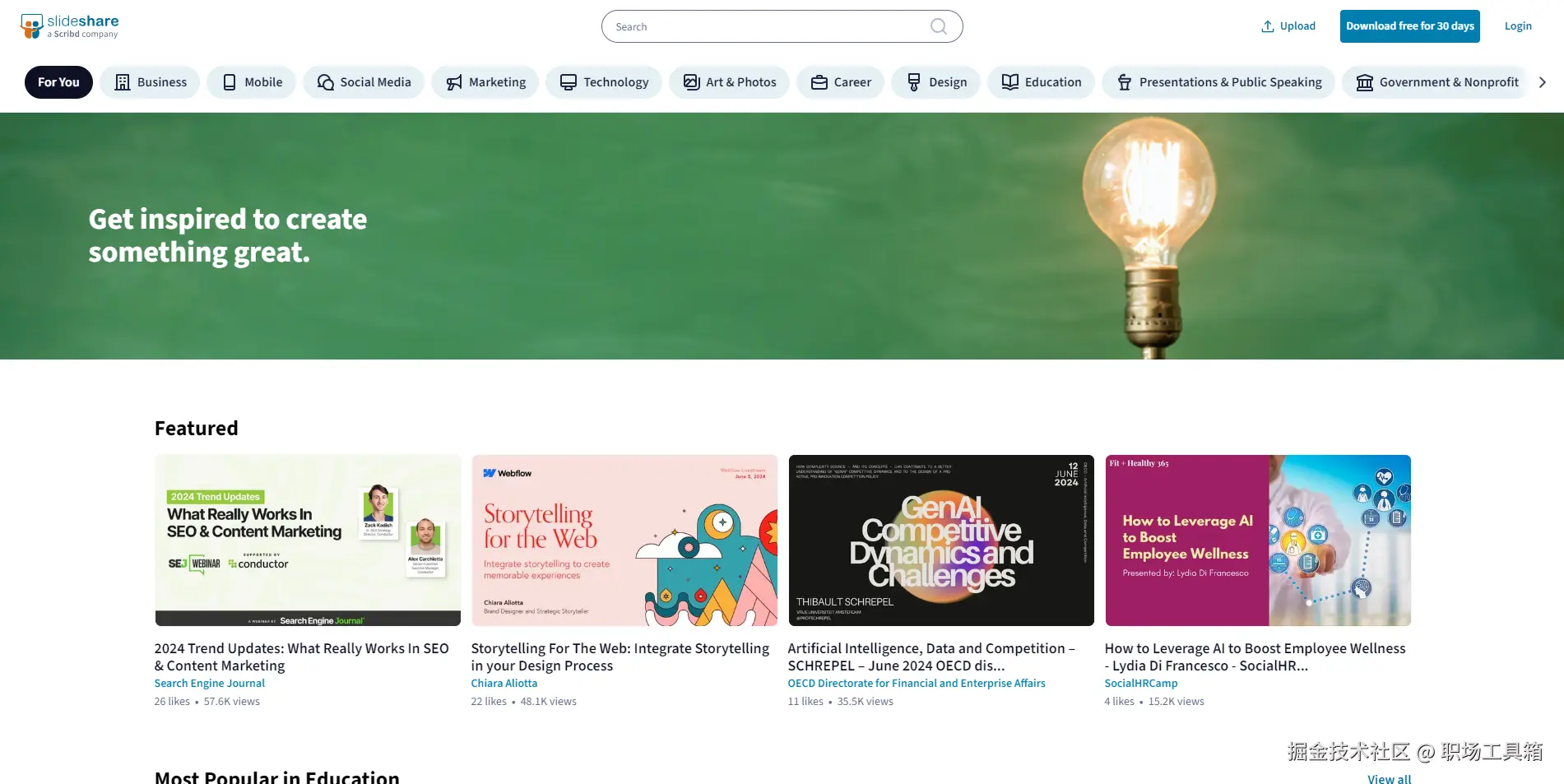Image resolution: width=1564 pixels, height=784 pixels.
Task: Click the Career briefcase icon
Action: tap(819, 82)
